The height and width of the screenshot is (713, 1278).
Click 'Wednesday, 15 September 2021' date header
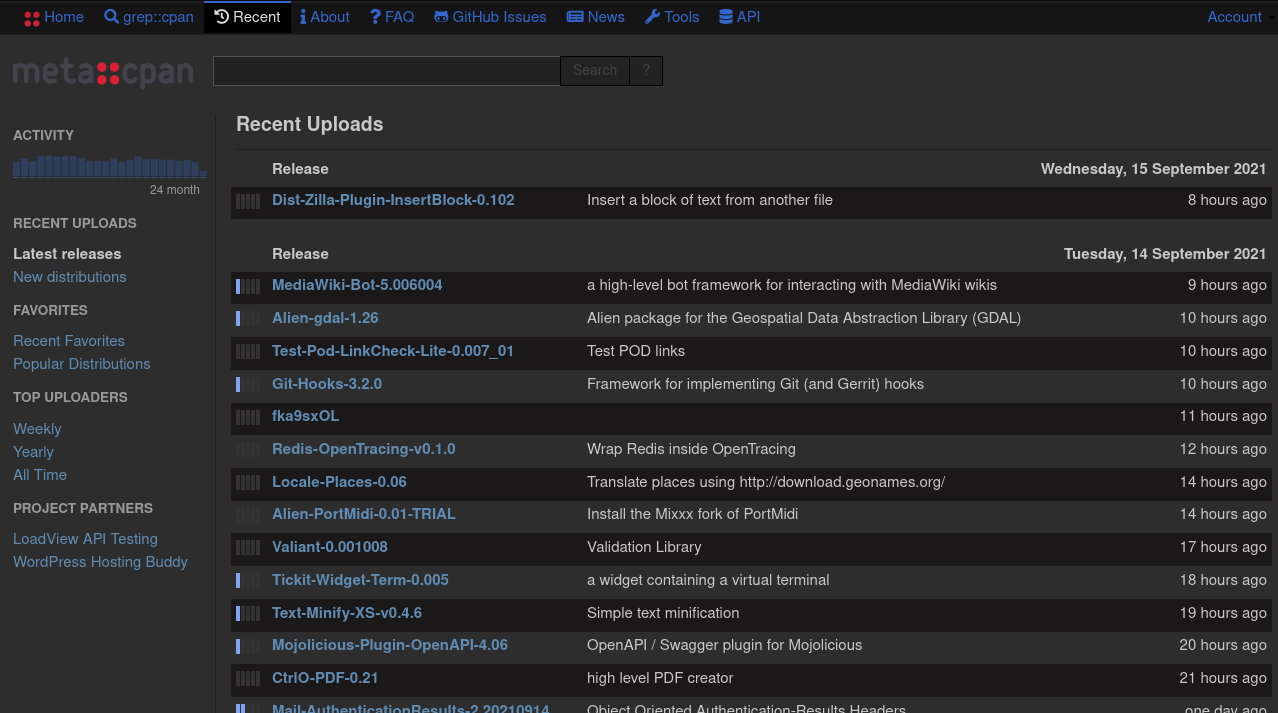[1153, 169]
